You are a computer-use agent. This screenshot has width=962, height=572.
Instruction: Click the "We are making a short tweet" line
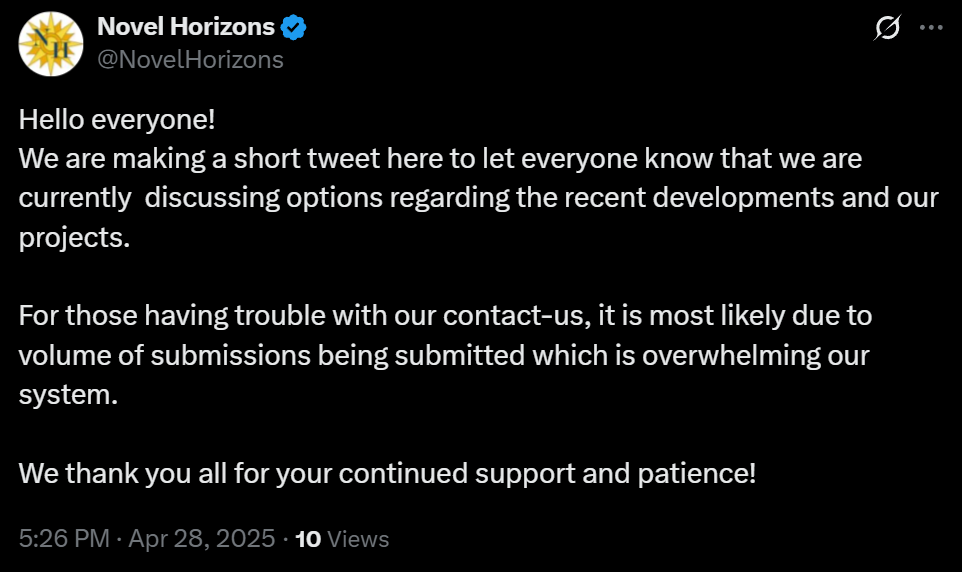tap(441, 158)
